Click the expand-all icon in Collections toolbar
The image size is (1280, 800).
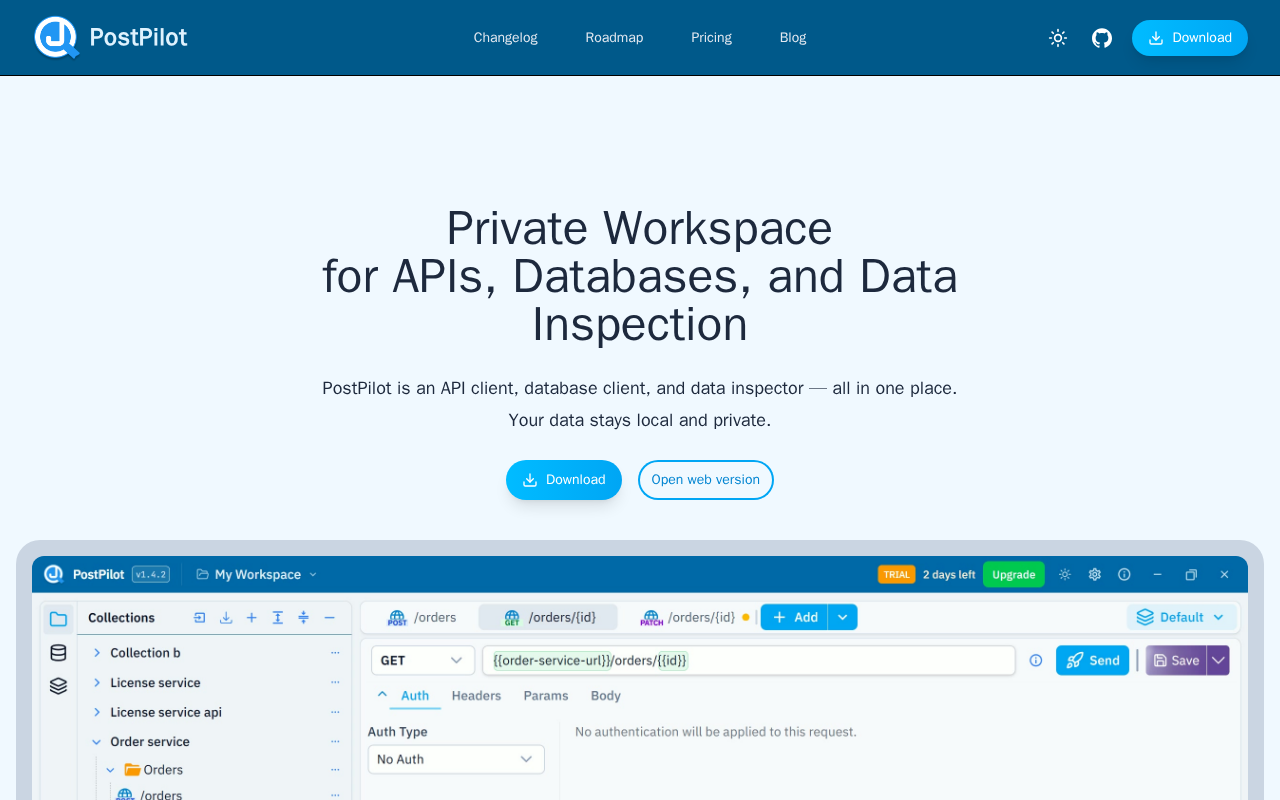click(278, 618)
